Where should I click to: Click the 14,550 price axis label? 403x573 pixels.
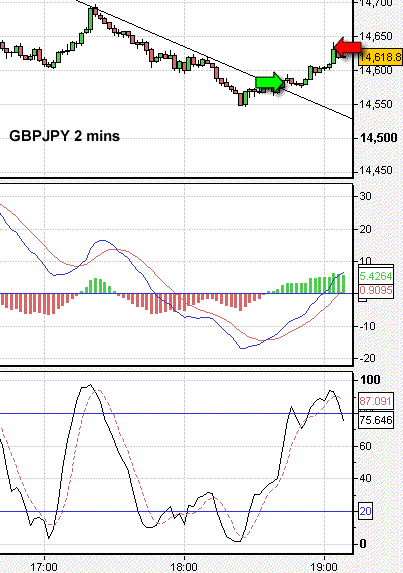click(376, 104)
